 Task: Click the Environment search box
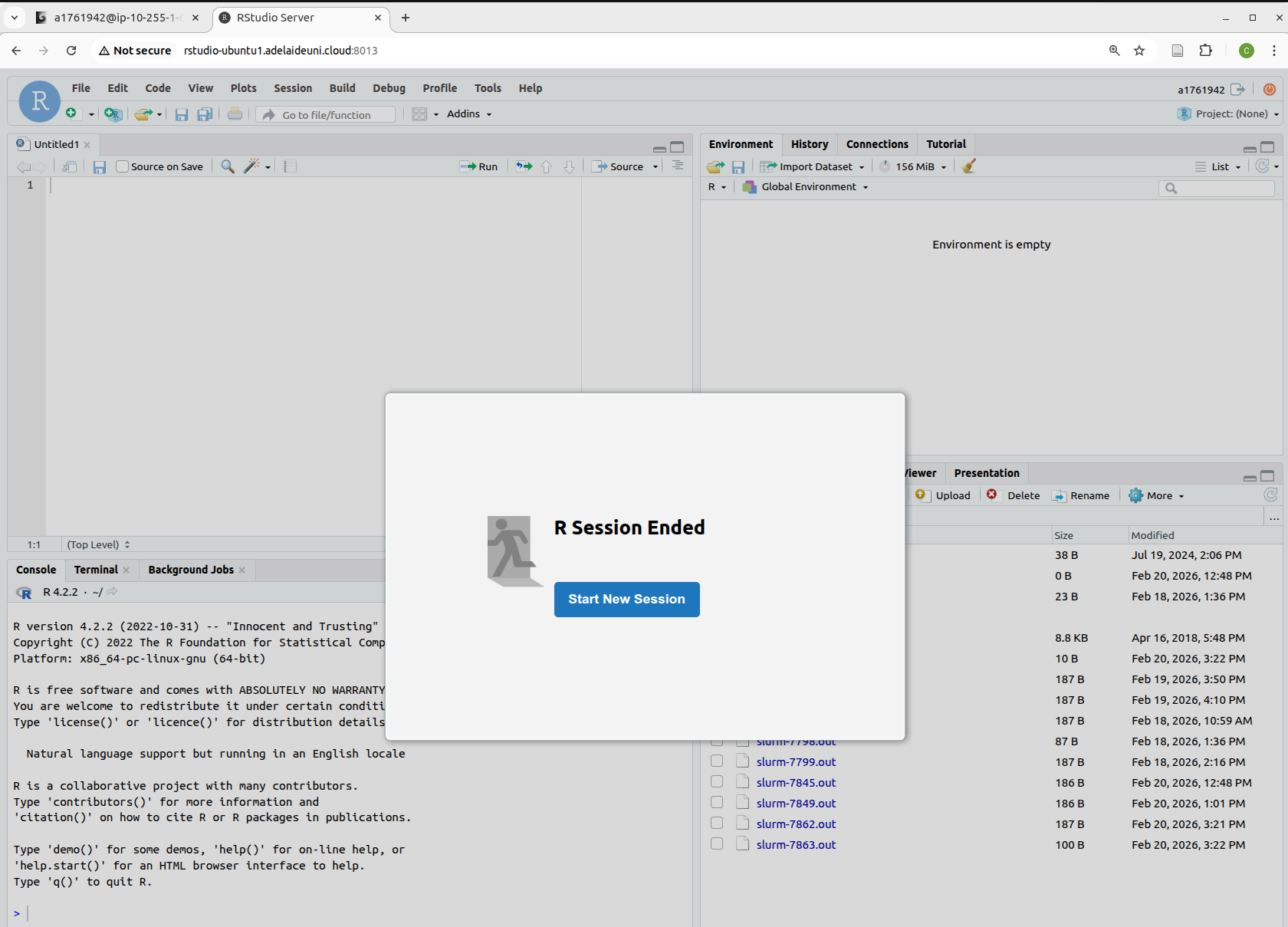(x=1217, y=188)
